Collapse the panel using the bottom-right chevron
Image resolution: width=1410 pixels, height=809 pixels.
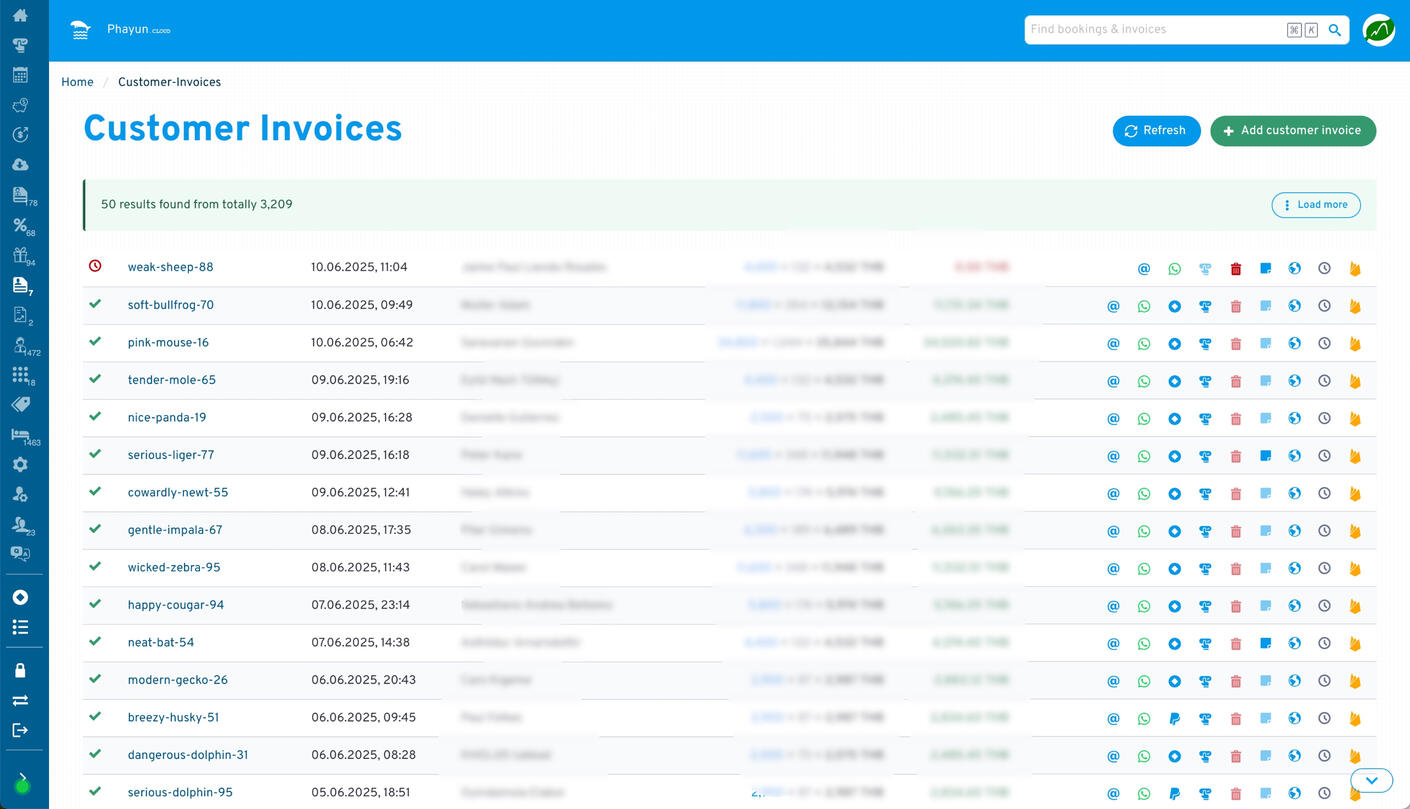point(1371,780)
